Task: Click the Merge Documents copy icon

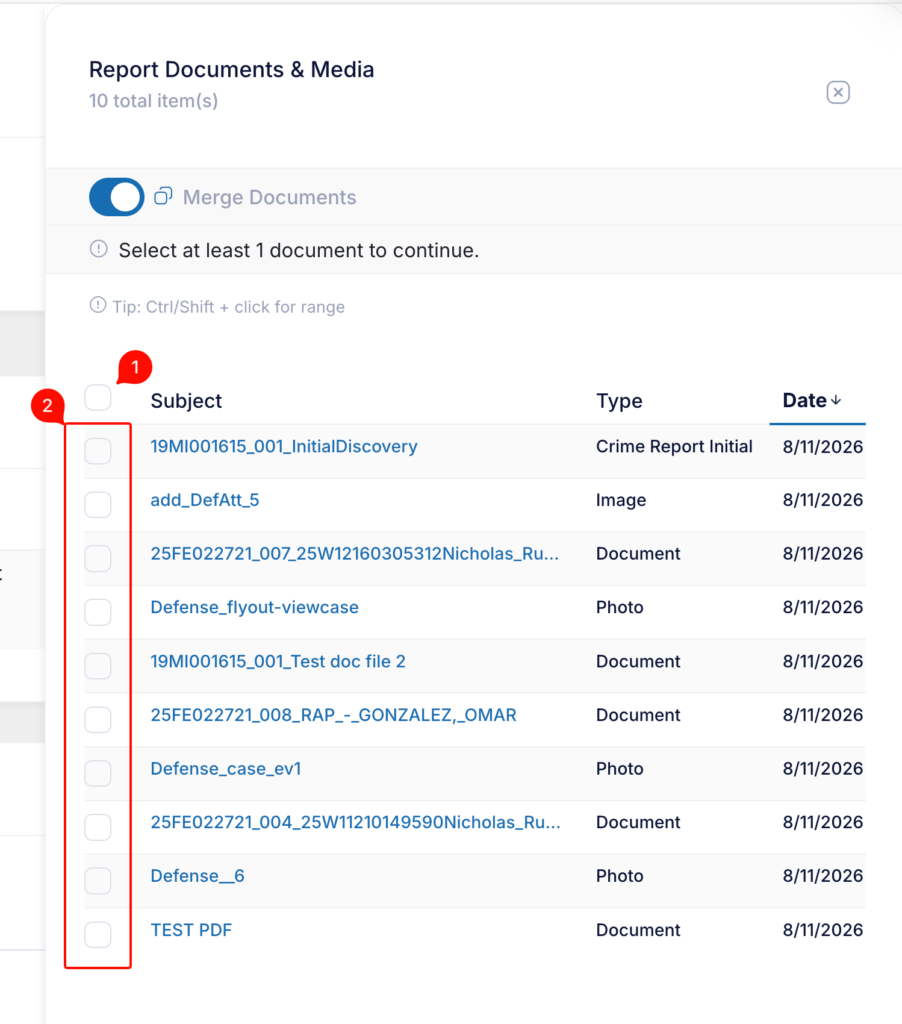Action: [163, 196]
